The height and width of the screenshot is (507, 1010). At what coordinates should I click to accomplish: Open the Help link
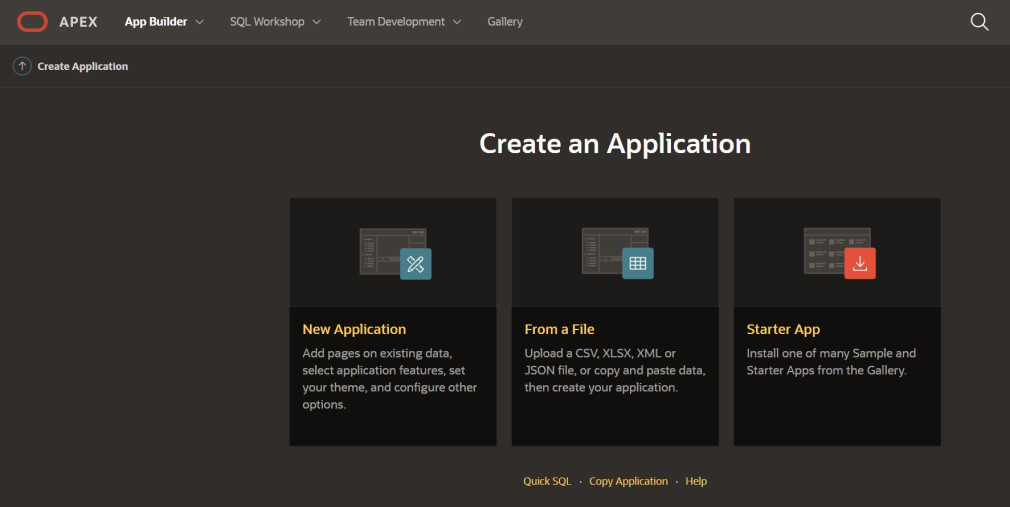tap(696, 481)
